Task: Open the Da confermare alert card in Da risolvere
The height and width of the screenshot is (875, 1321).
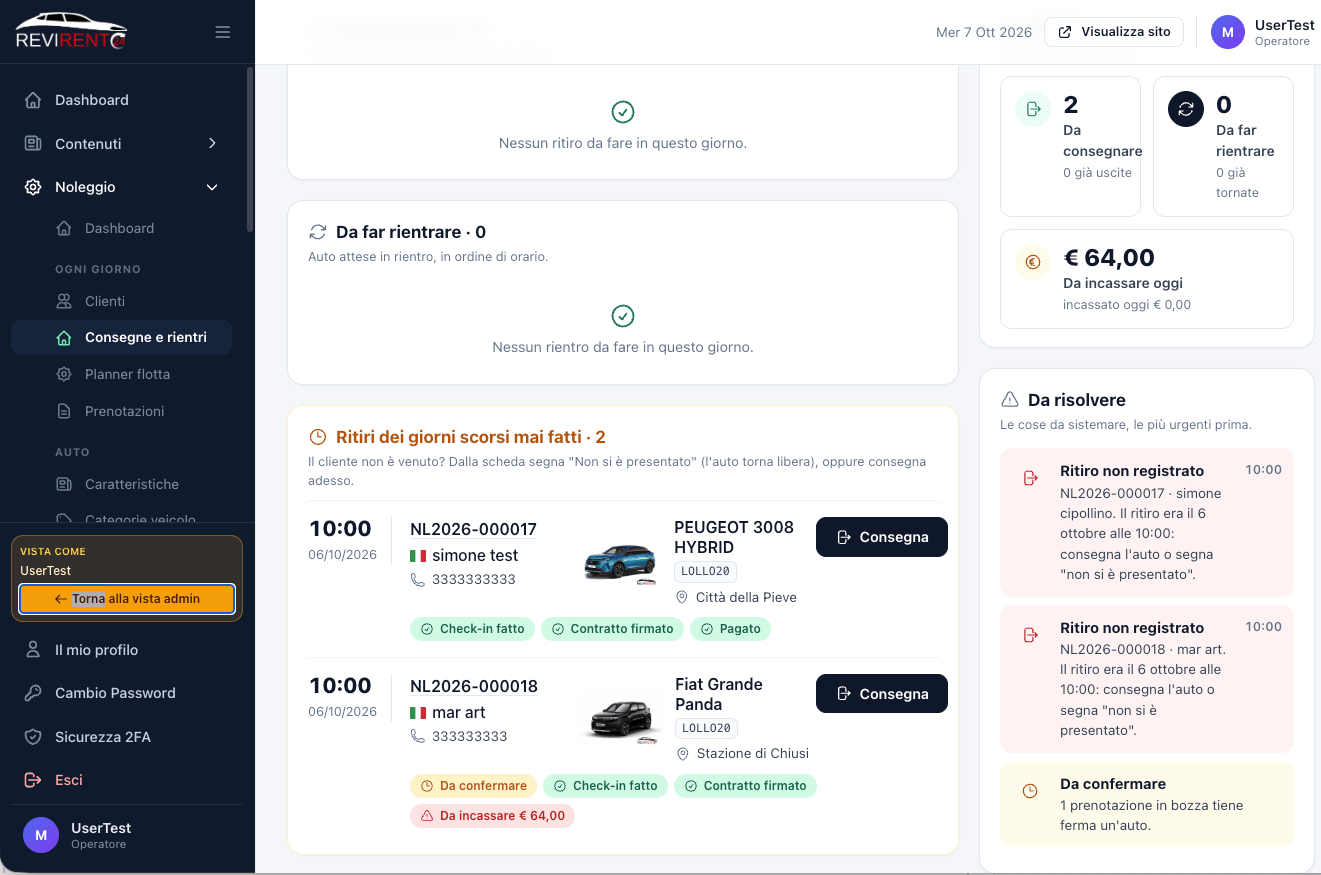Action: [x=1147, y=804]
